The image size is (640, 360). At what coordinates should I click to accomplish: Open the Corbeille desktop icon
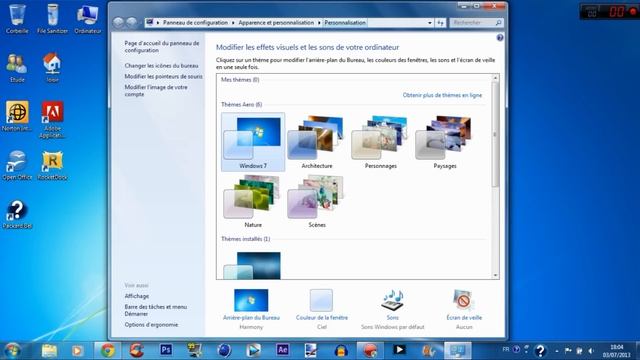17,19
